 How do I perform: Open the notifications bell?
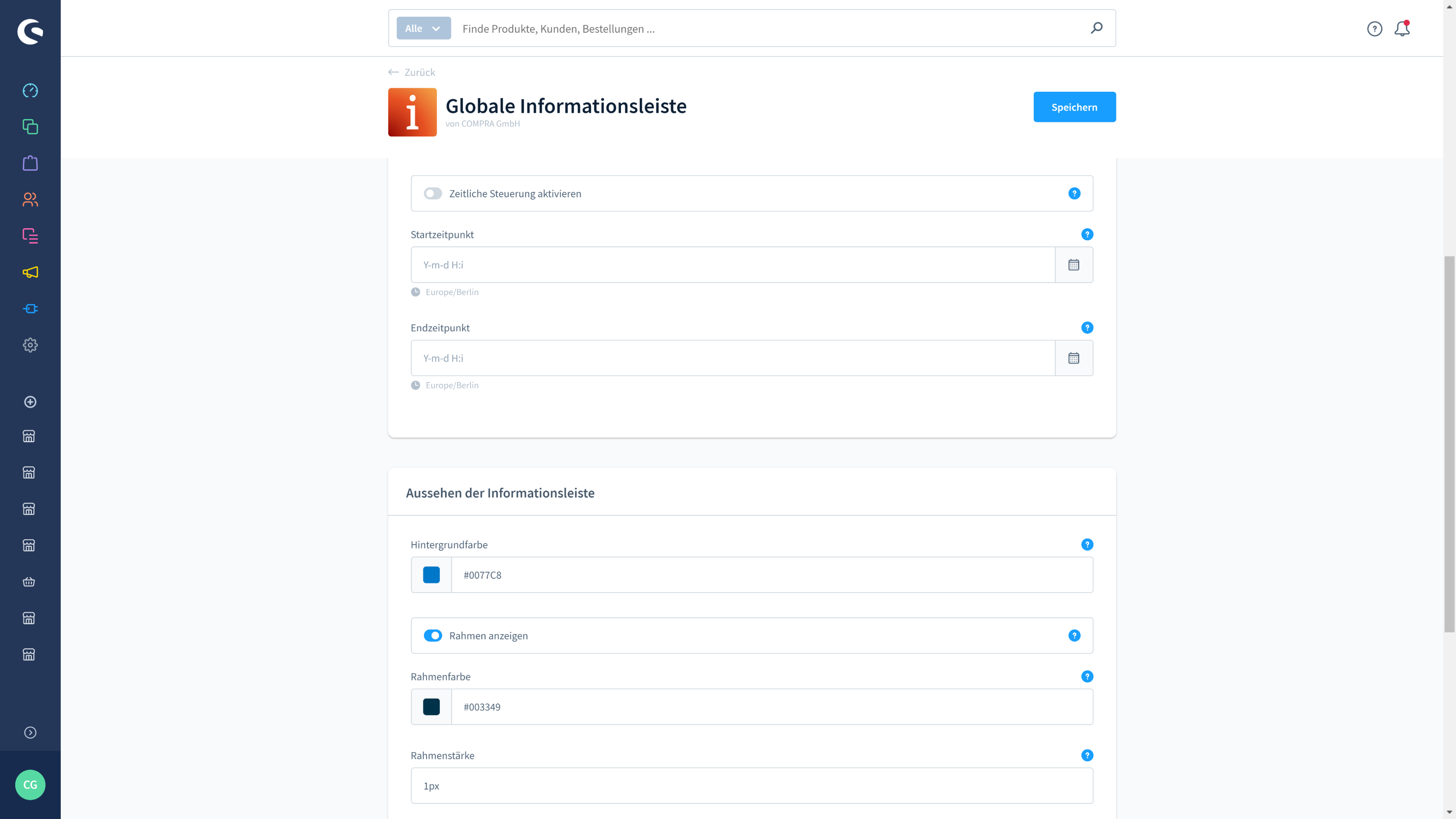tap(1402, 28)
